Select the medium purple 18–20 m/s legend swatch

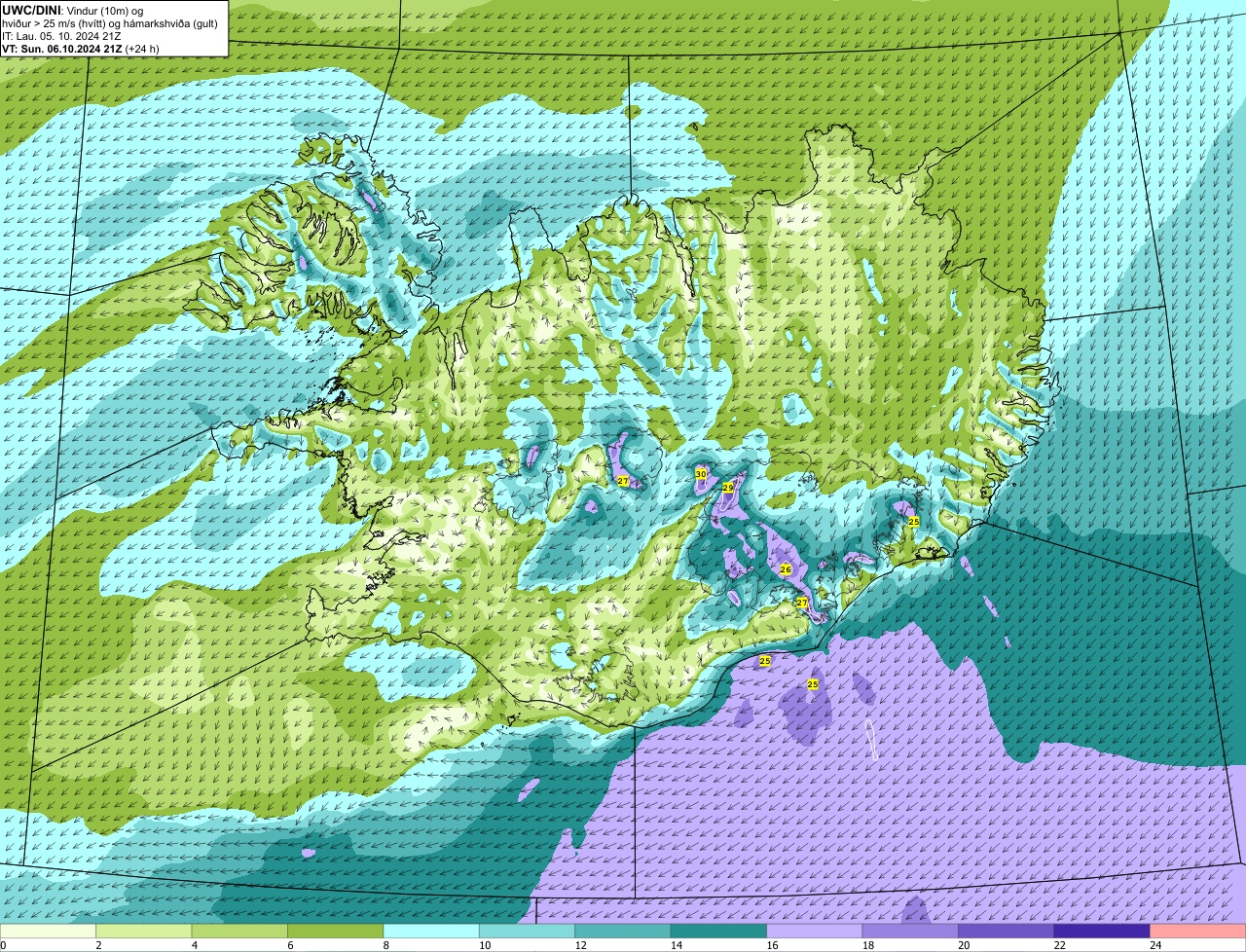tap(910, 932)
